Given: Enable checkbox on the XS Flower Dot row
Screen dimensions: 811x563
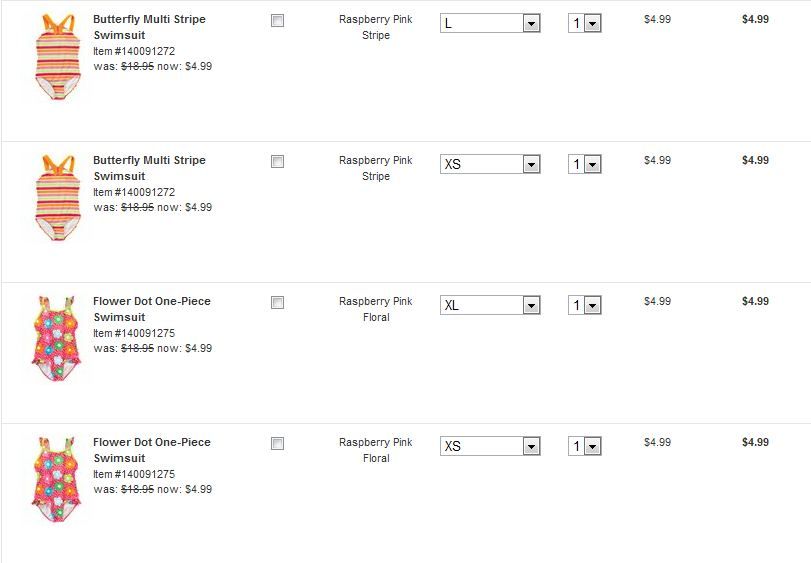Looking at the screenshot, I should click(x=277, y=444).
